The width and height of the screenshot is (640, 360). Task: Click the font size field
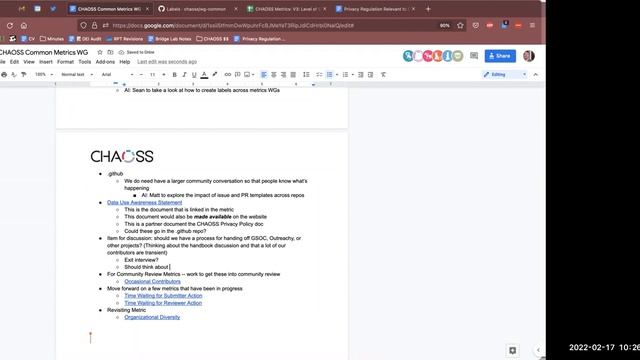click(x=152, y=75)
